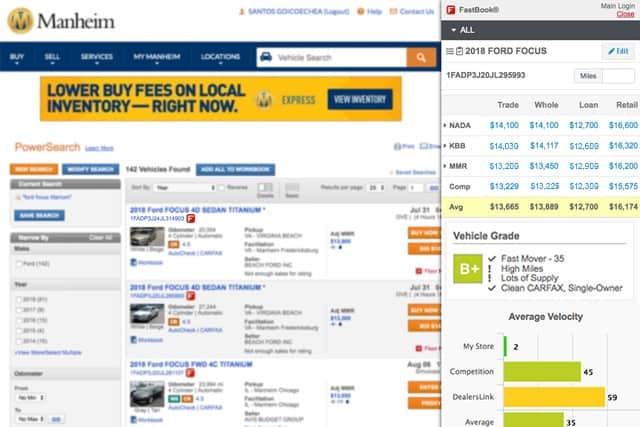
Task: Open the MY MANHEIM menu
Action: pyautogui.click(x=157, y=57)
